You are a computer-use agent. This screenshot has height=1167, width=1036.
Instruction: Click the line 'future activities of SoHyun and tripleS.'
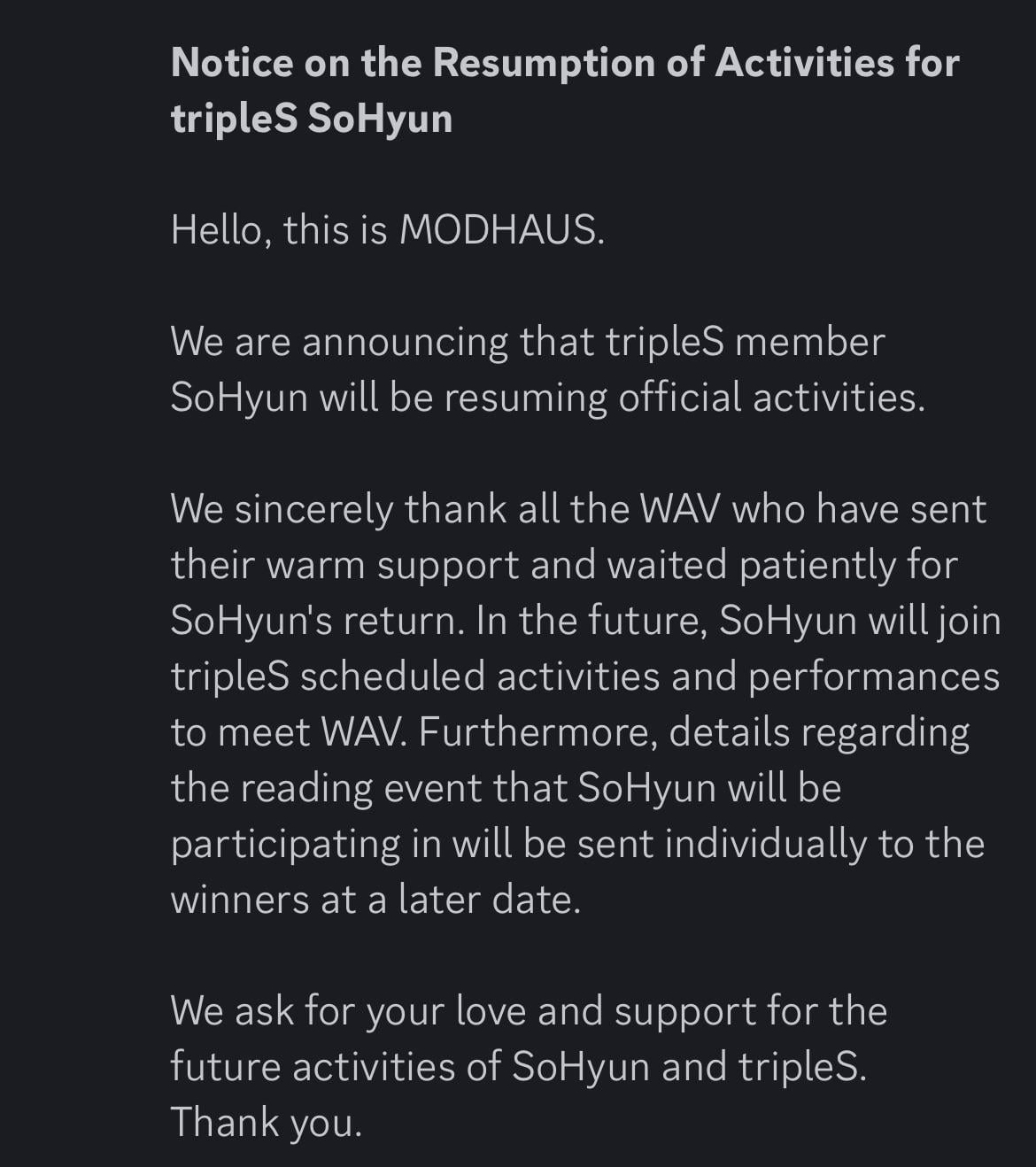518,1067
